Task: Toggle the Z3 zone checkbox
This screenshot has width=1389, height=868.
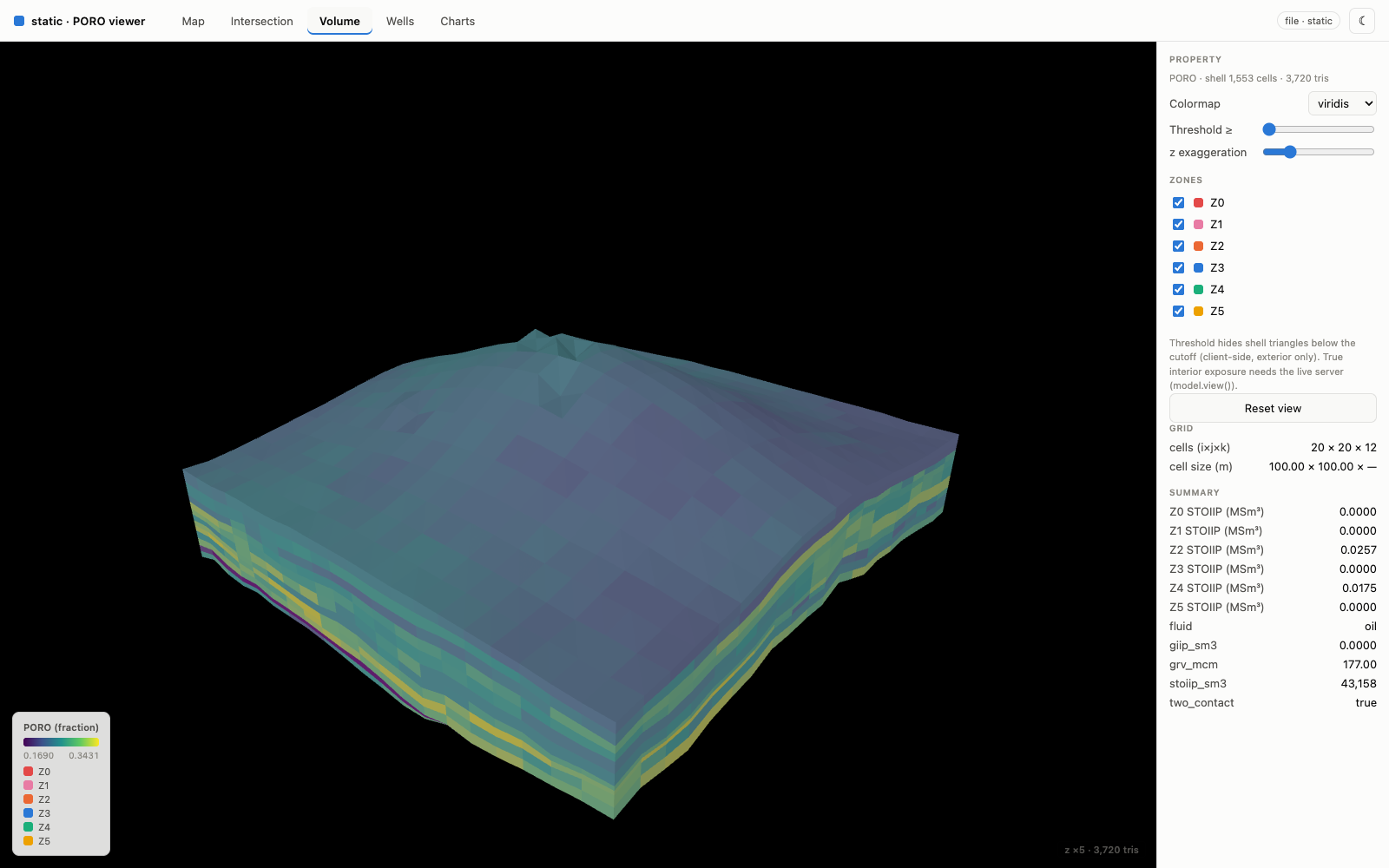Action: [x=1178, y=267]
